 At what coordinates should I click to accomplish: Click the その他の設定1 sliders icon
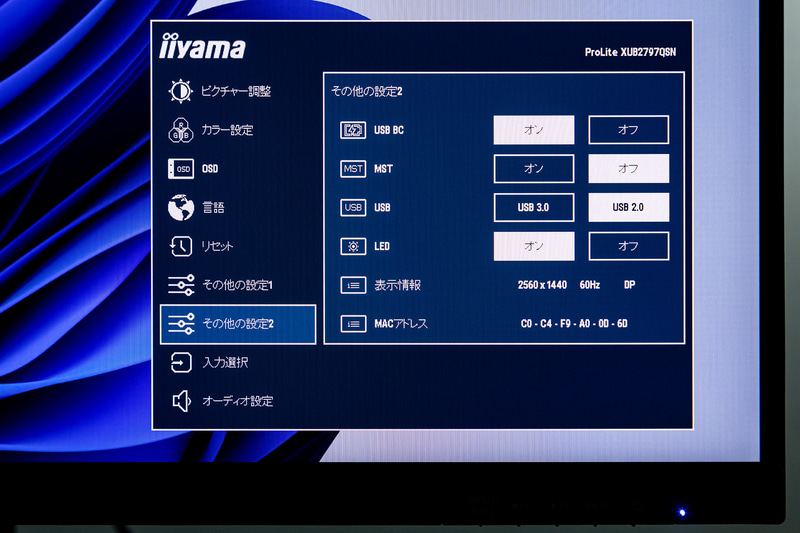[x=181, y=285]
